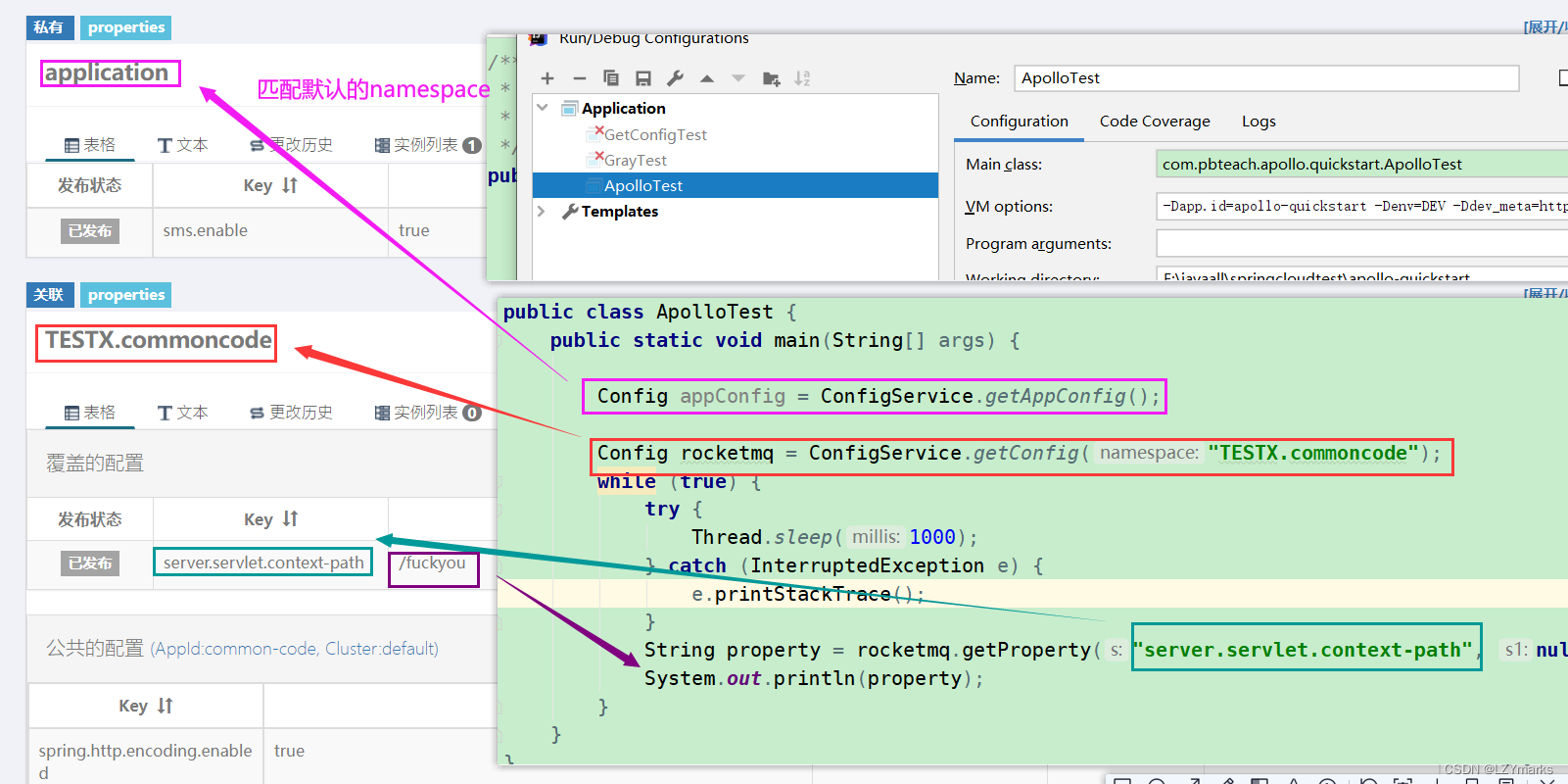The width and height of the screenshot is (1568, 784).
Task: Expand the Templates tree node
Action: [x=542, y=211]
